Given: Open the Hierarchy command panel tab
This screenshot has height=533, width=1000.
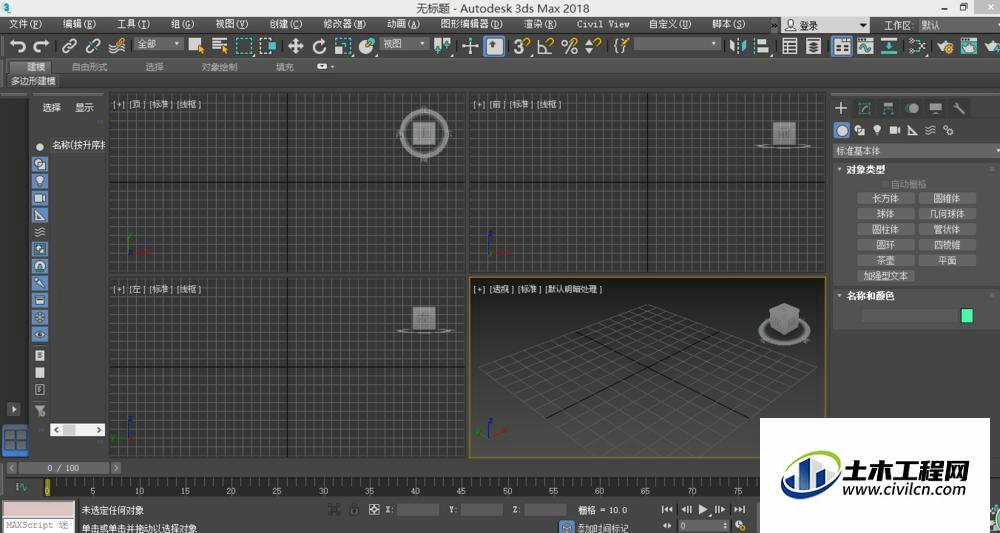Looking at the screenshot, I should coord(888,108).
